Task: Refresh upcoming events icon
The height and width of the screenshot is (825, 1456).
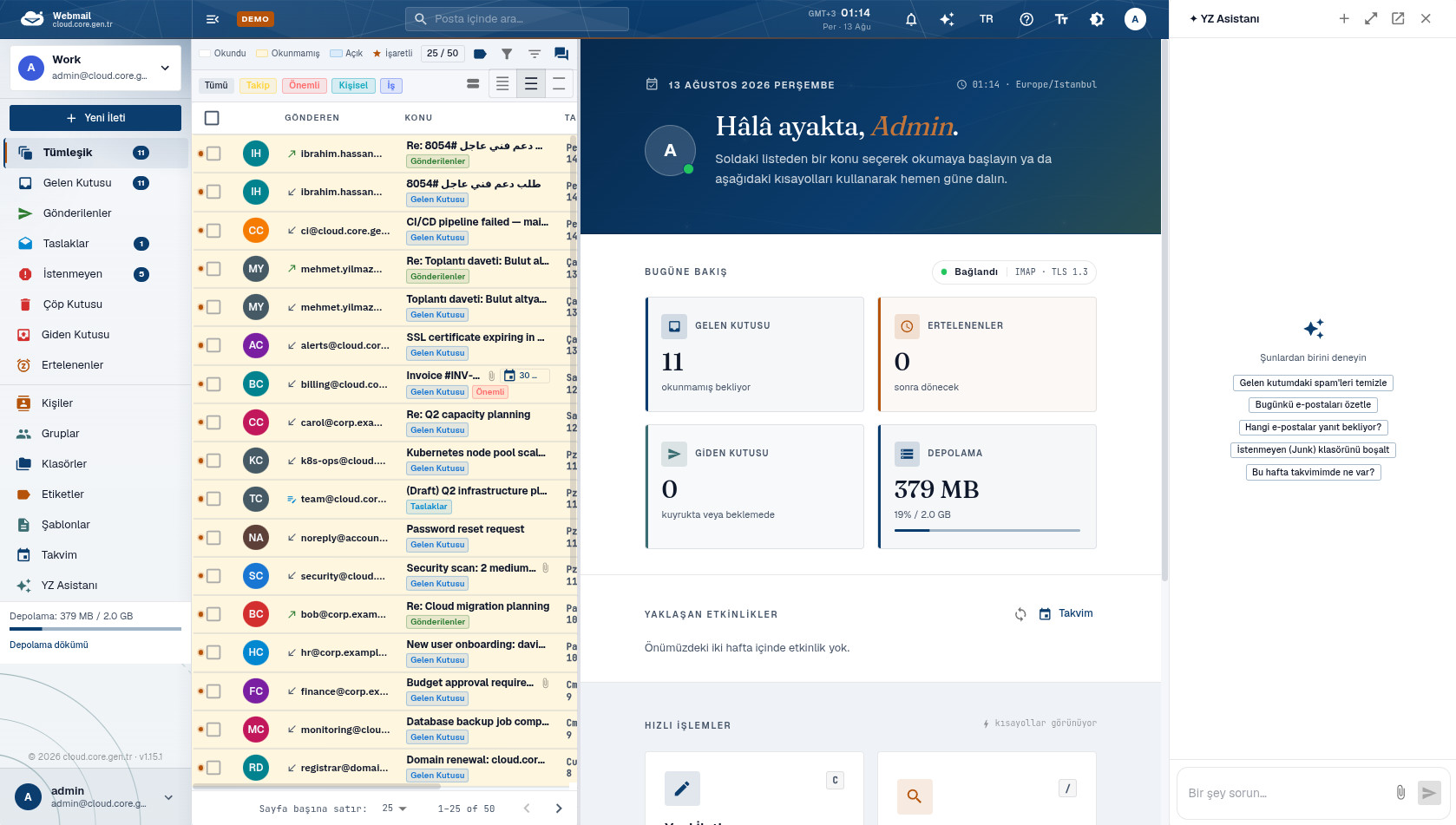Action: click(1020, 614)
